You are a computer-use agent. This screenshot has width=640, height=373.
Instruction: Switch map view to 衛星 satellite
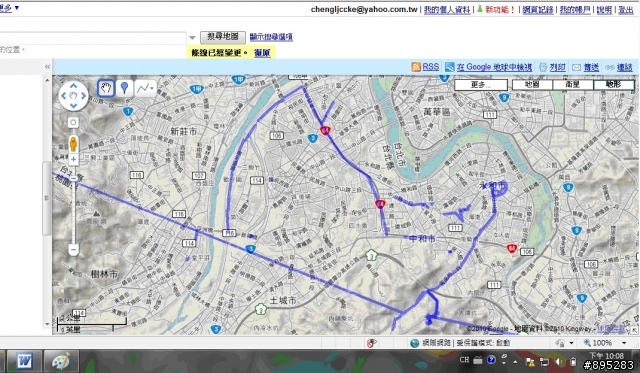tap(573, 84)
